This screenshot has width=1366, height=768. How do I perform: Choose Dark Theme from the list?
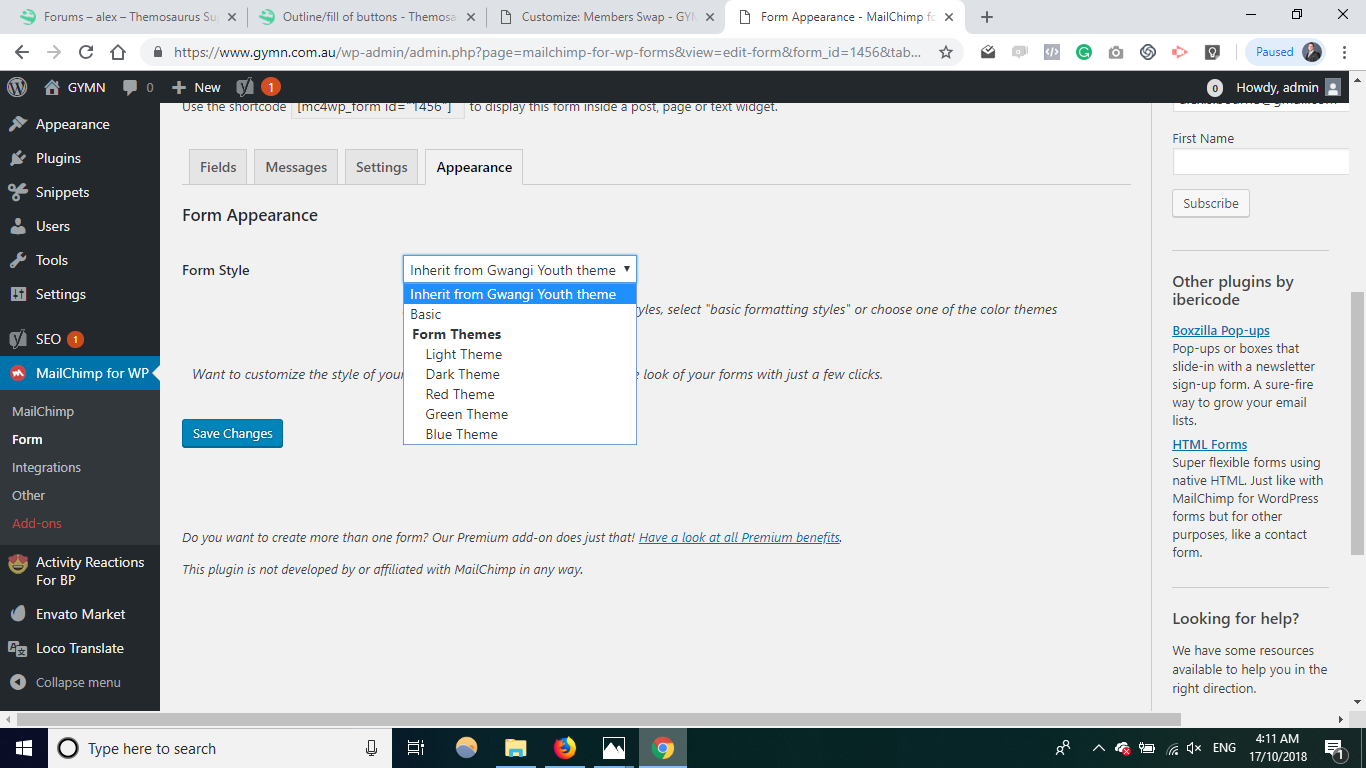point(520,374)
